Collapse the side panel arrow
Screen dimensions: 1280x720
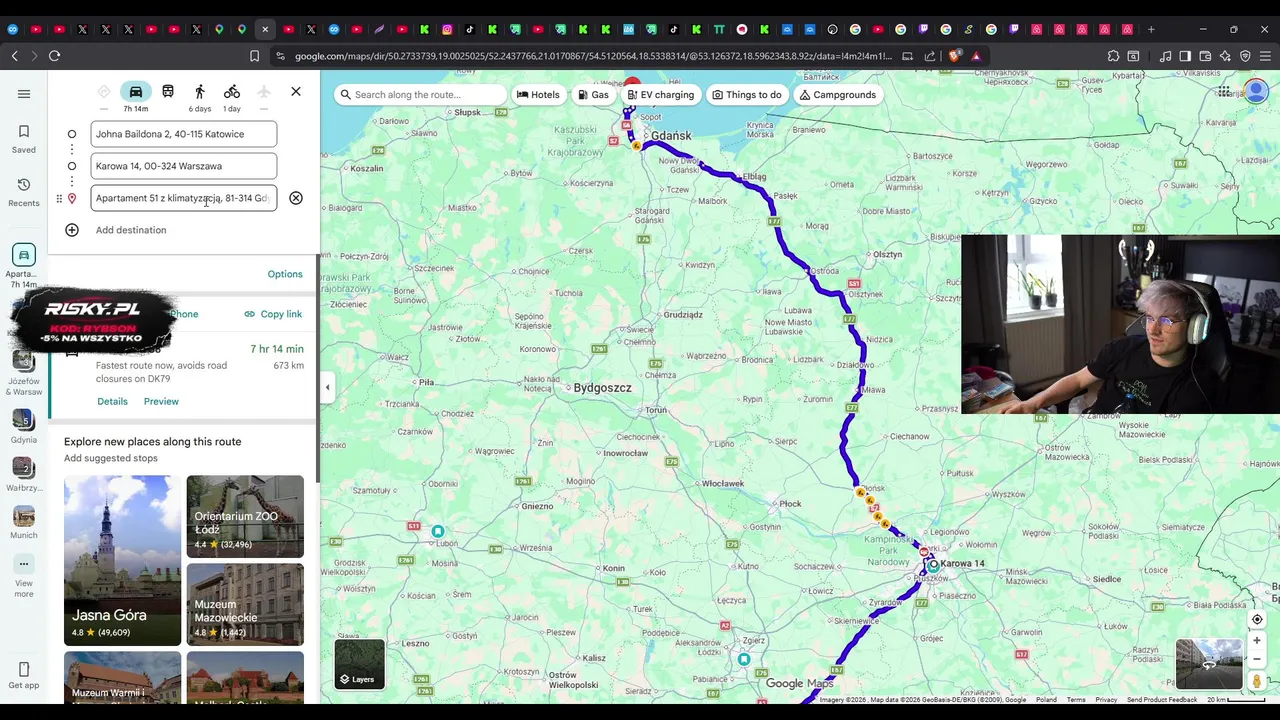click(x=327, y=387)
